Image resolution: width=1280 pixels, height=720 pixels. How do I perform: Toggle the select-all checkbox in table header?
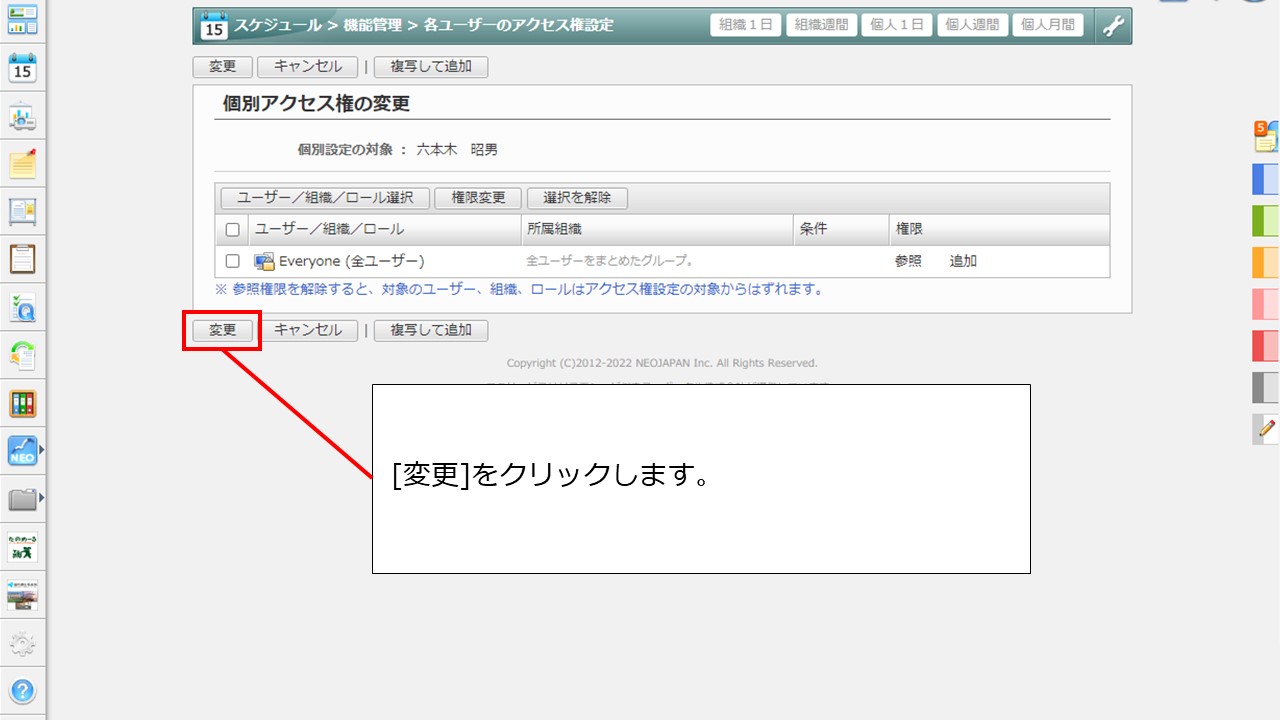(x=232, y=230)
